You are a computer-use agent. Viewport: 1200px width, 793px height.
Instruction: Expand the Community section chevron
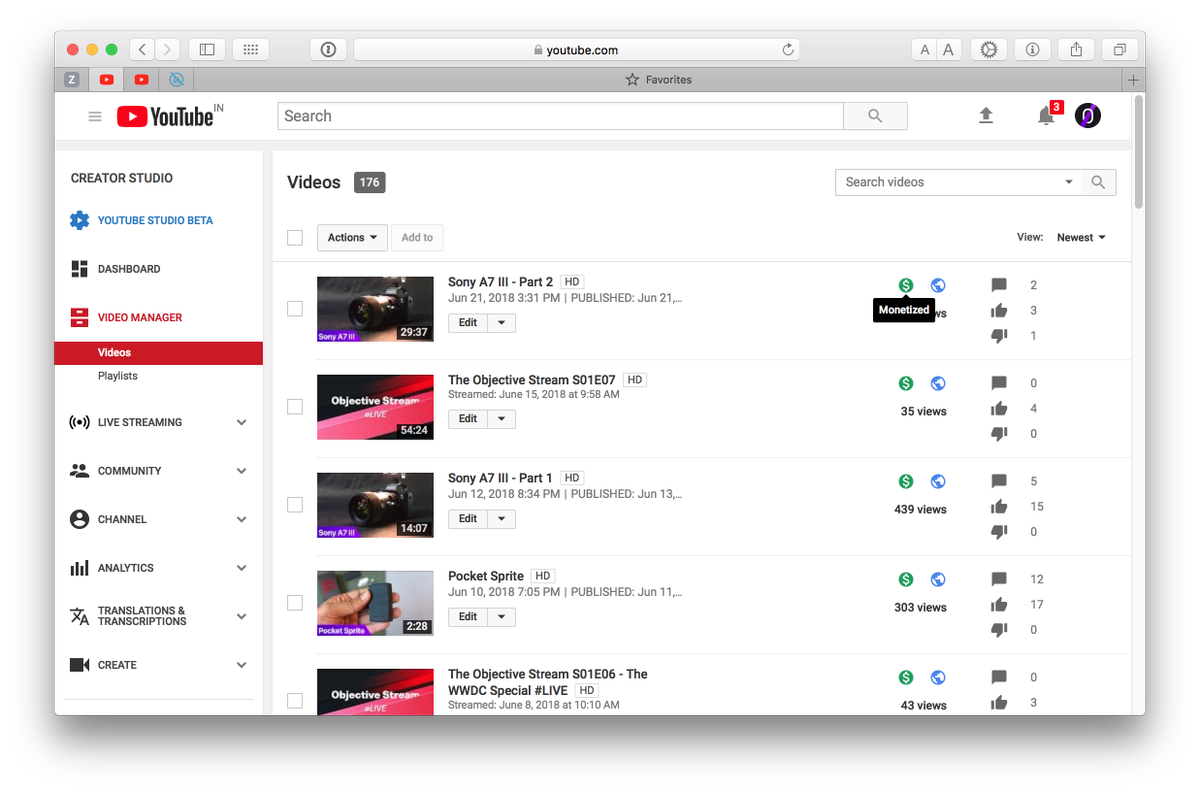[241, 471]
